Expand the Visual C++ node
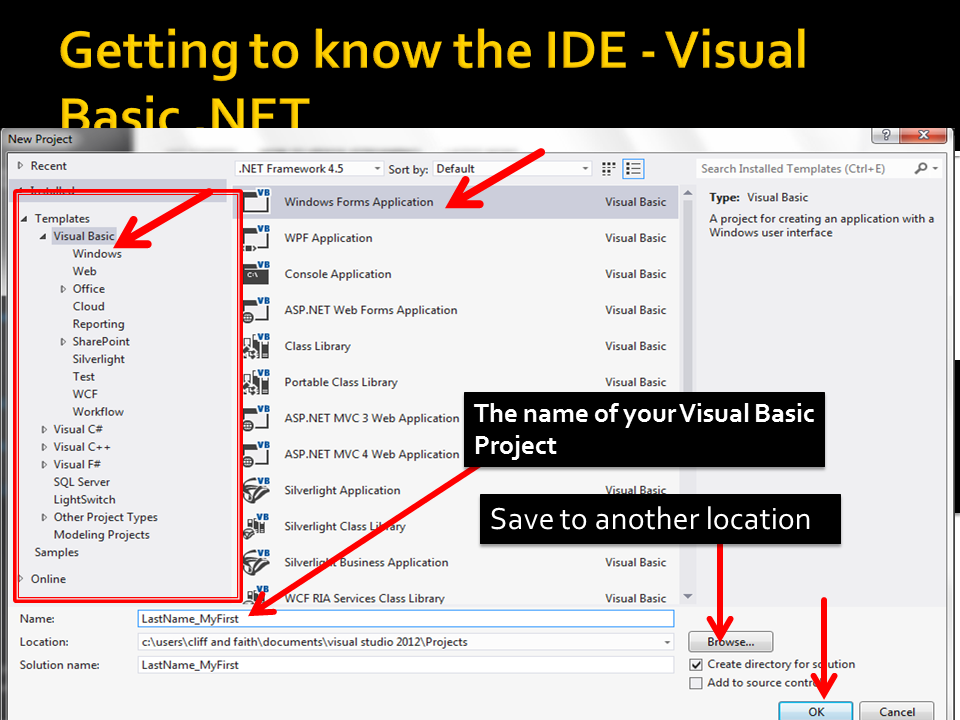The image size is (960, 720). (x=44, y=448)
